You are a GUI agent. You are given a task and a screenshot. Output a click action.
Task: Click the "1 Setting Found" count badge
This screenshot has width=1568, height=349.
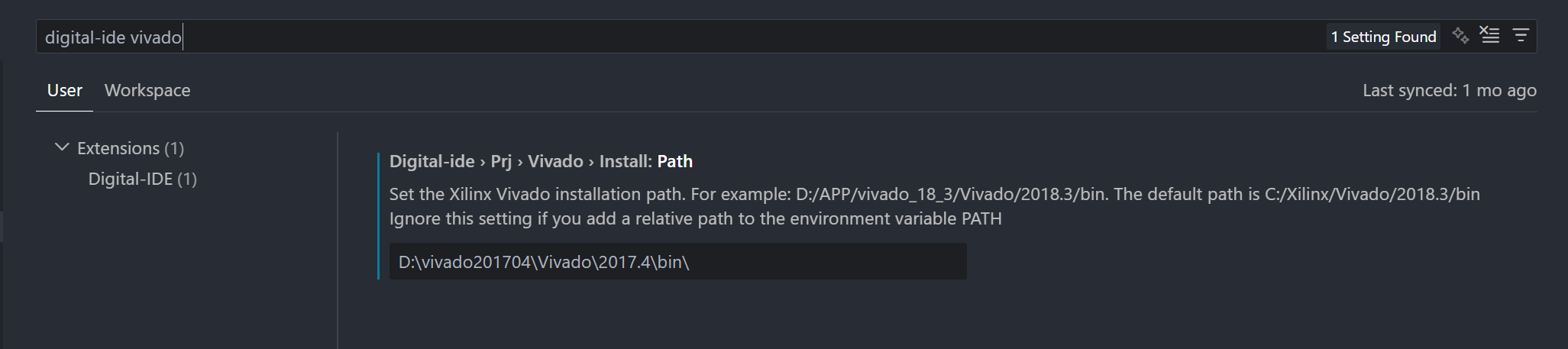(1383, 37)
